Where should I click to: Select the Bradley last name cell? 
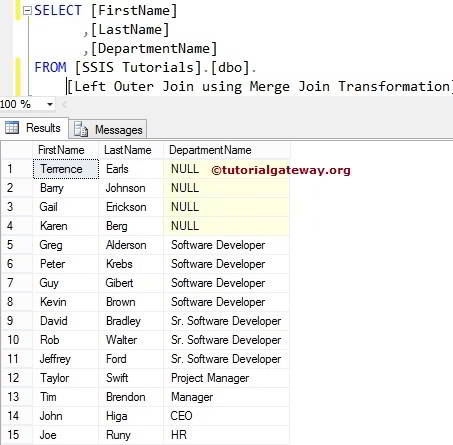point(131,321)
